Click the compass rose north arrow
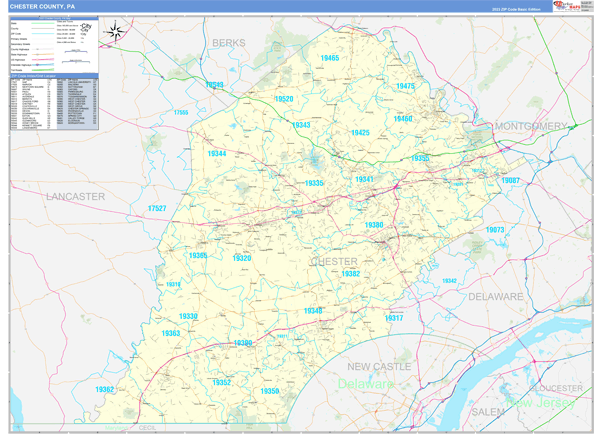The height and width of the screenshot is (434, 600). (x=117, y=31)
